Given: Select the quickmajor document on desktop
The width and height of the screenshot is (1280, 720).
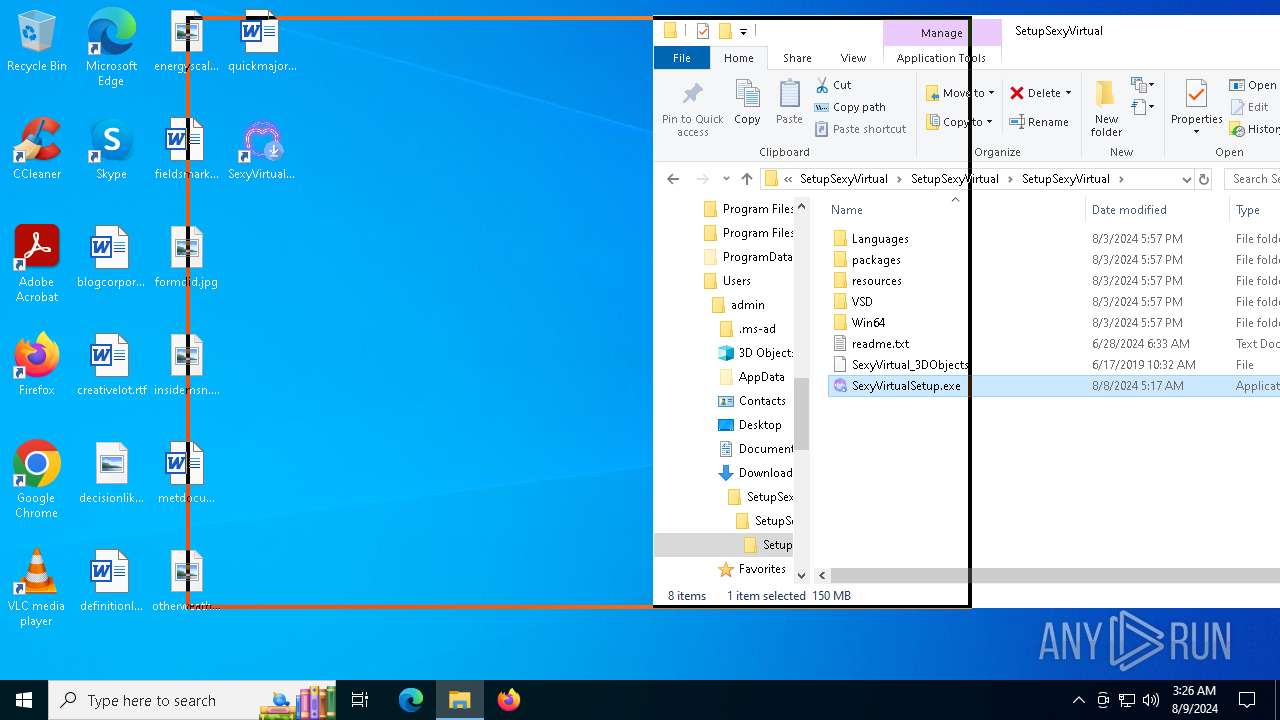Looking at the screenshot, I should (261, 42).
